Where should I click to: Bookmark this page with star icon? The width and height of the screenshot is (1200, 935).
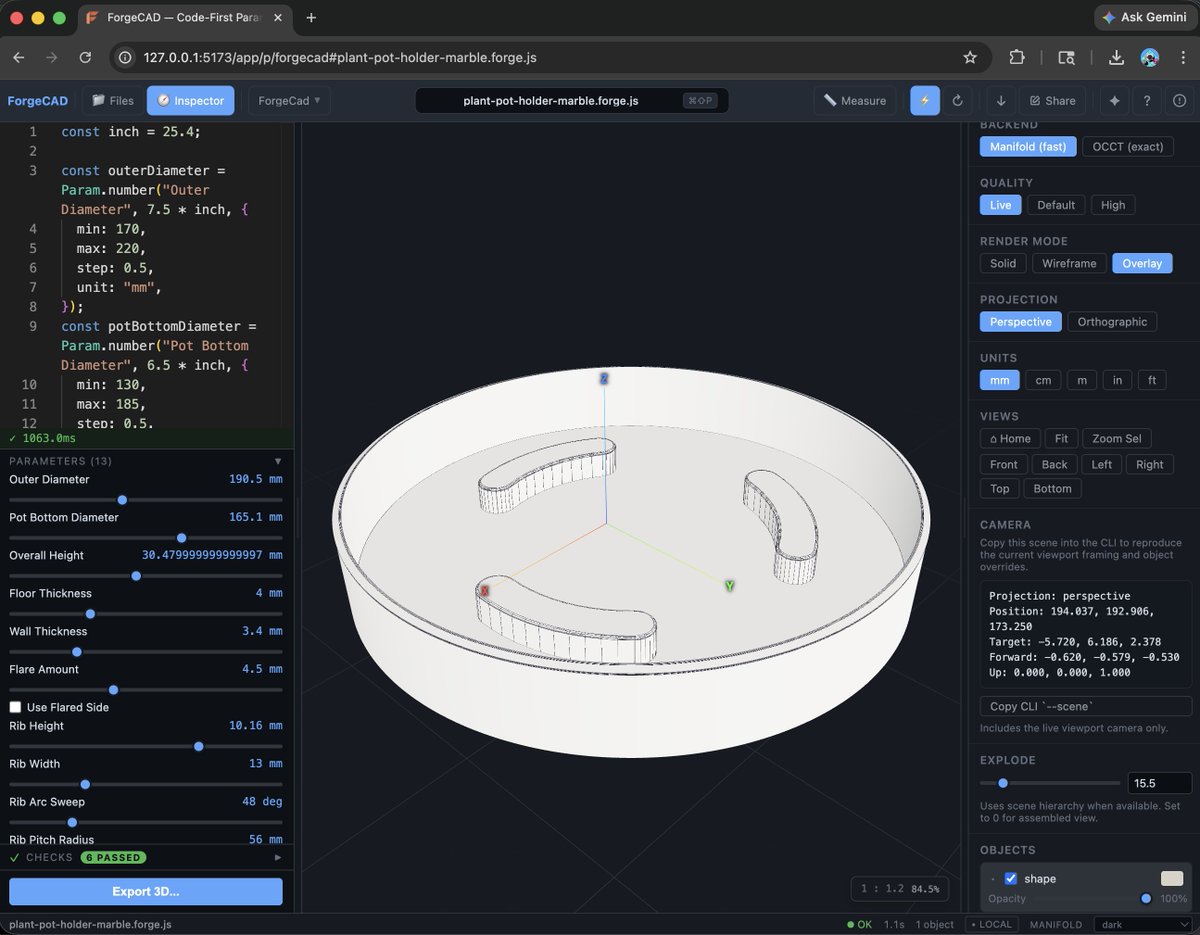(970, 58)
